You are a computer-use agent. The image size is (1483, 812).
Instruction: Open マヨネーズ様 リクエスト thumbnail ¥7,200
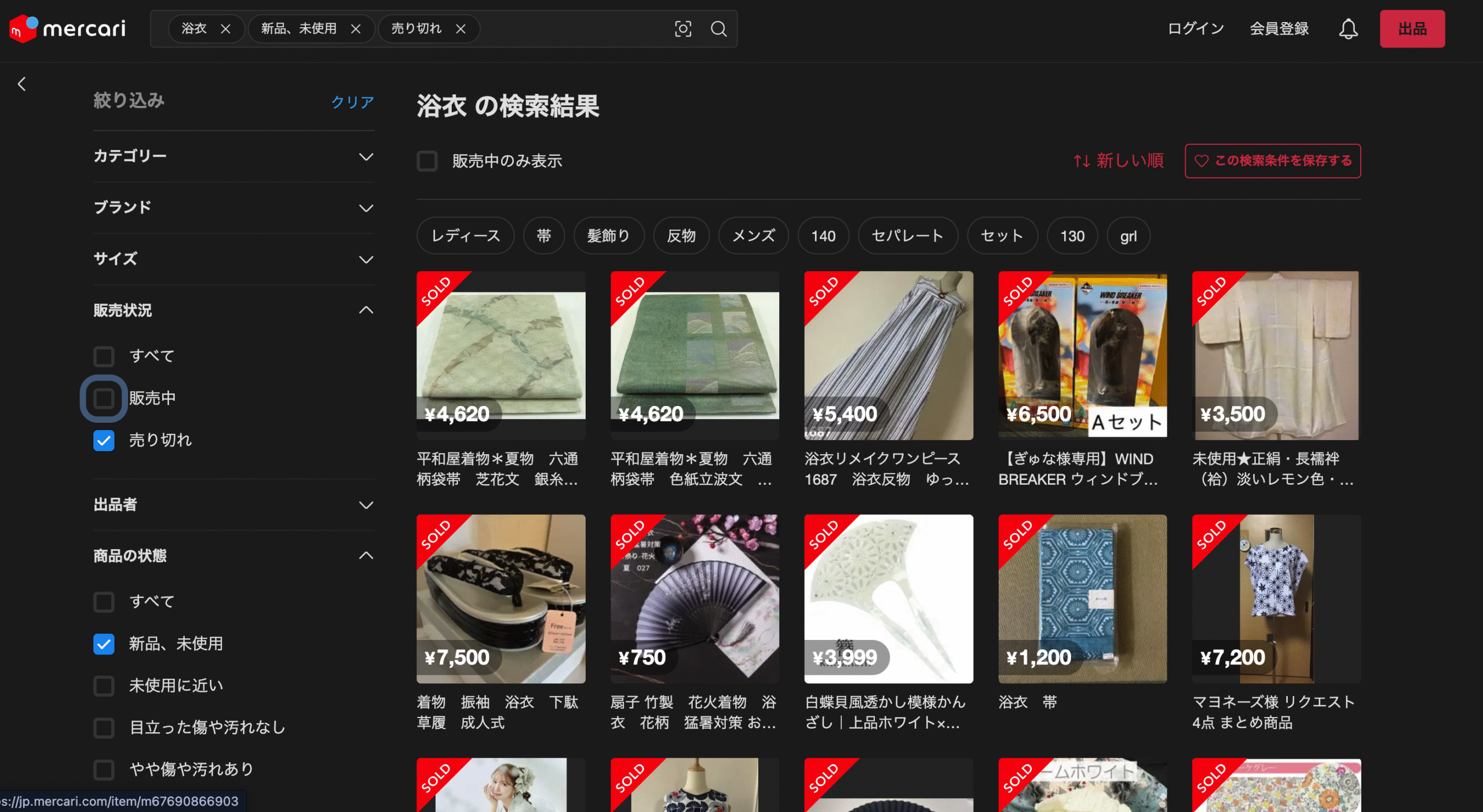pyautogui.click(x=1276, y=599)
